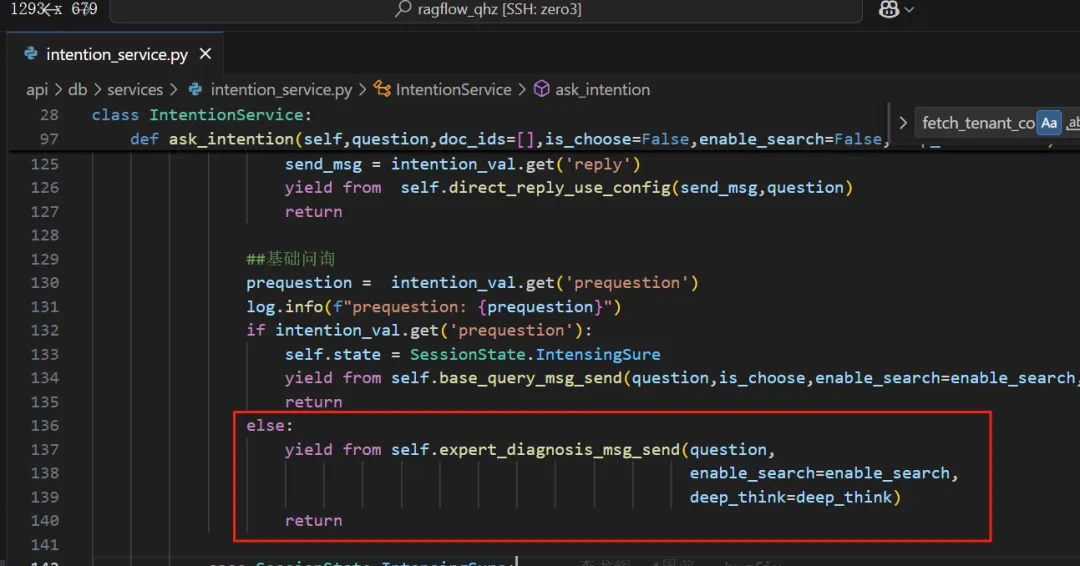Image resolution: width=1080 pixels, height=566 pixels.
Task: Click line number 129 in gutter
Action: pos(45,259)
